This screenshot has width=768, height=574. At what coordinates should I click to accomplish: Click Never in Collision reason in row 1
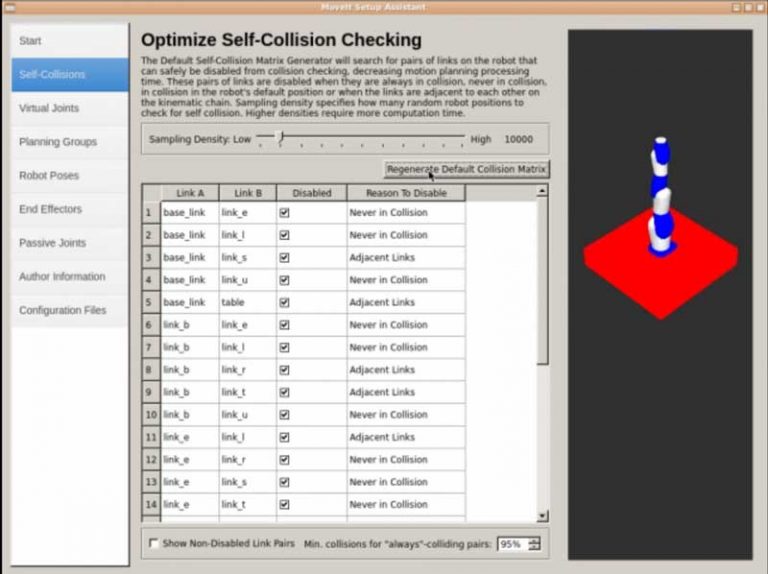406,213
